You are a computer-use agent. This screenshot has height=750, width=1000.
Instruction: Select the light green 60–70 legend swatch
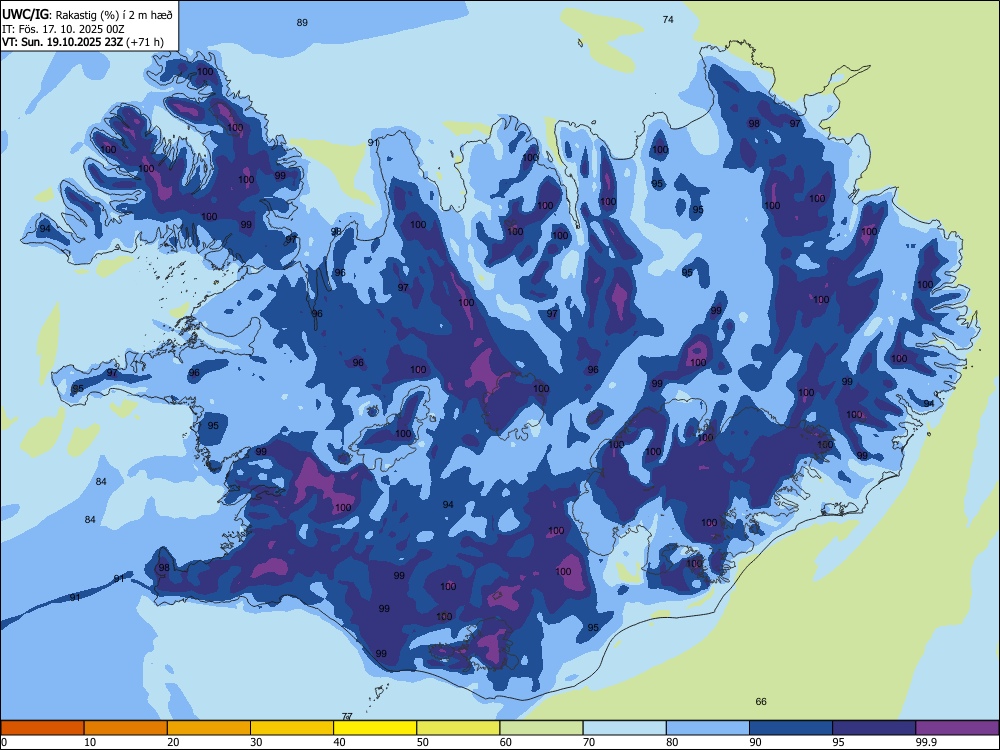[541, 728]
